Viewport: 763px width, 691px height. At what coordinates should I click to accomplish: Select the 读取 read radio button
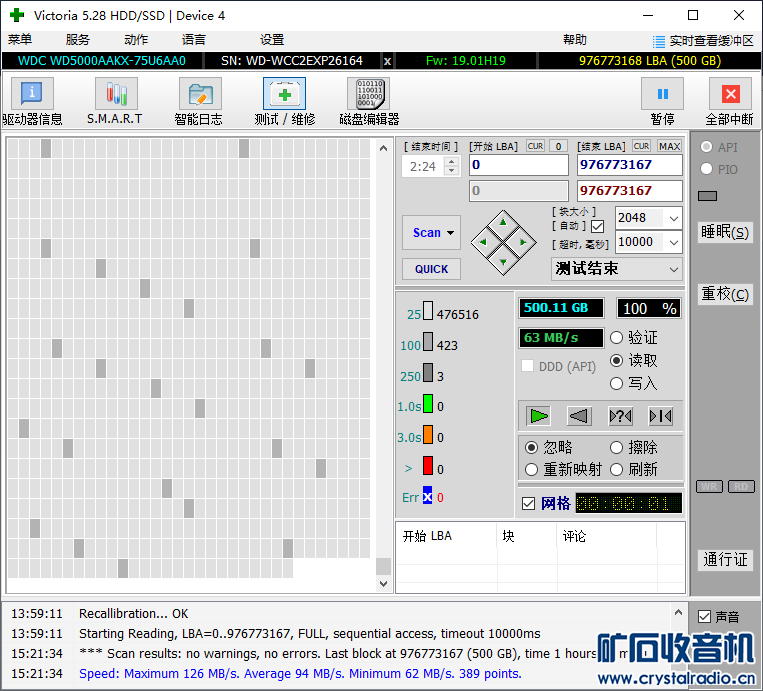tap(616, 360)
